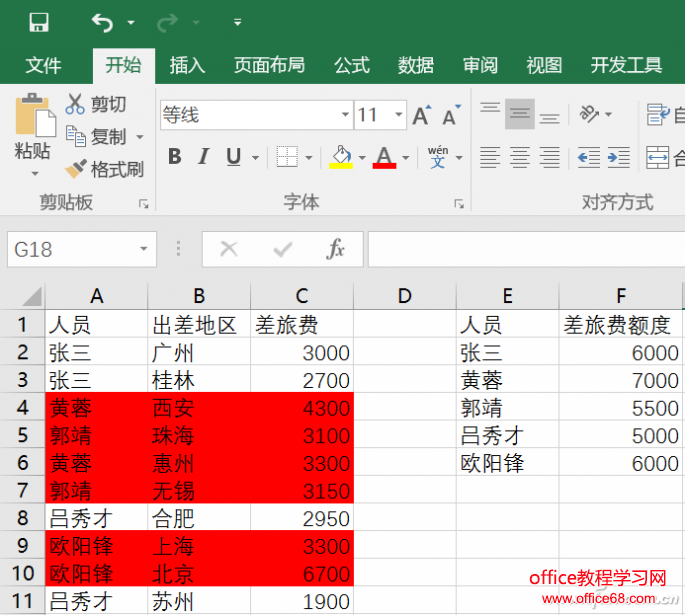Image resolution: width=685 pixels, height=615 pixels.
Task: Expand the font size 11 dropdown
Action: click(x=398, y=115)
